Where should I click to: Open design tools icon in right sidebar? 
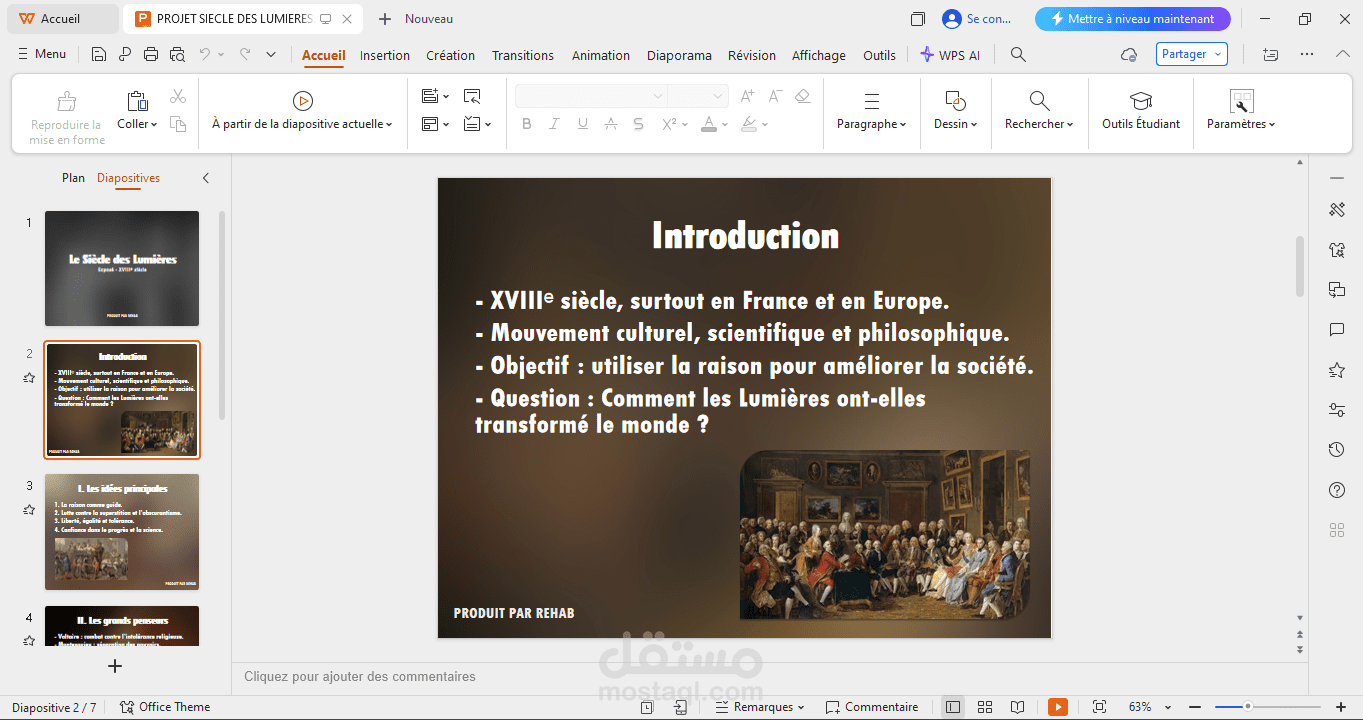point(1337,209)
